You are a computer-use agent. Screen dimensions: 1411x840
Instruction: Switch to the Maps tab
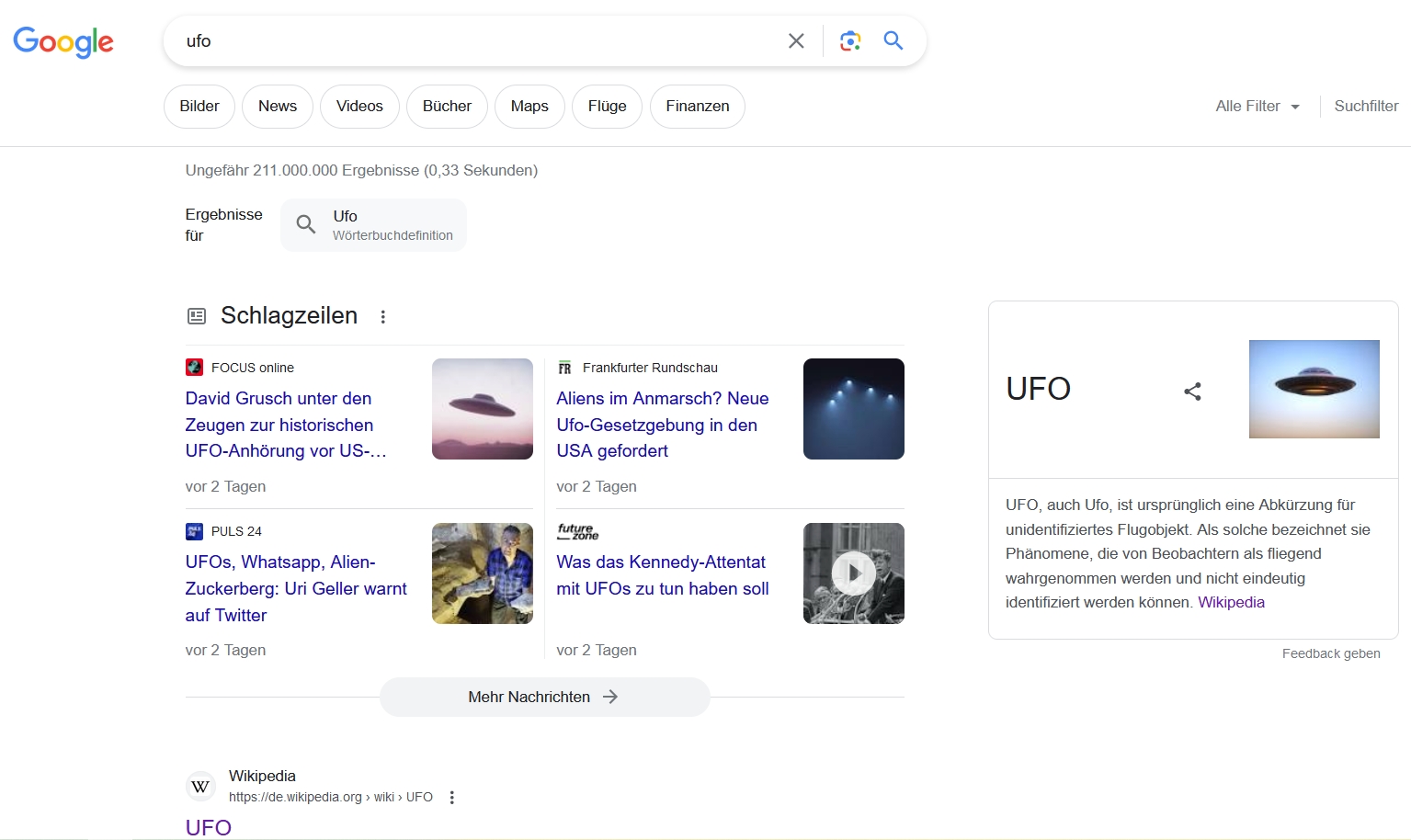tap(529, 106)
